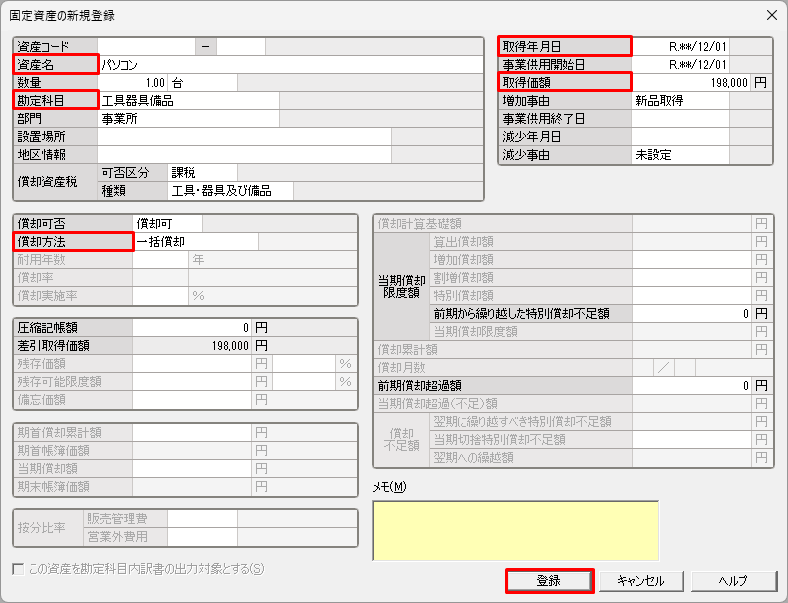Click the 設置場所 input field
The image size is (788, 603).
[x=243, y=136]
